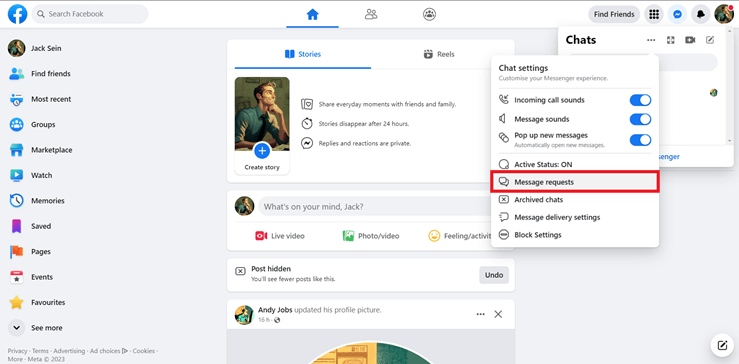The width and height of the screenshot is (739, 364).
Task: Open the Advertising footer link
Action: click(69, 351)
